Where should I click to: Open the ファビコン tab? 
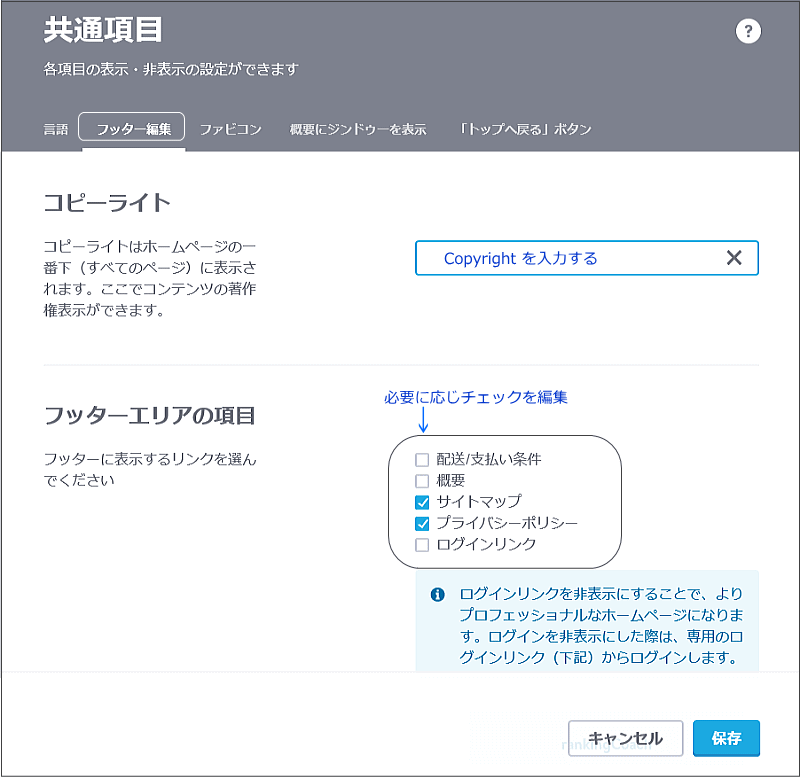click(x=231, y=128)
